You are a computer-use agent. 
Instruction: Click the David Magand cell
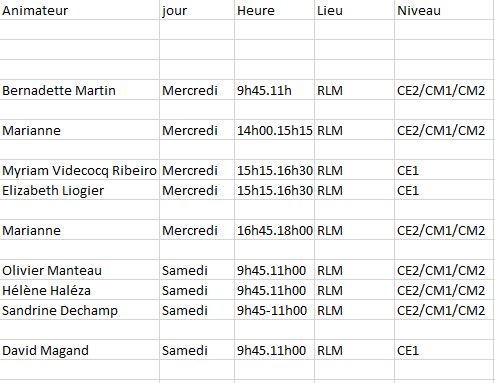coord(80,350)
